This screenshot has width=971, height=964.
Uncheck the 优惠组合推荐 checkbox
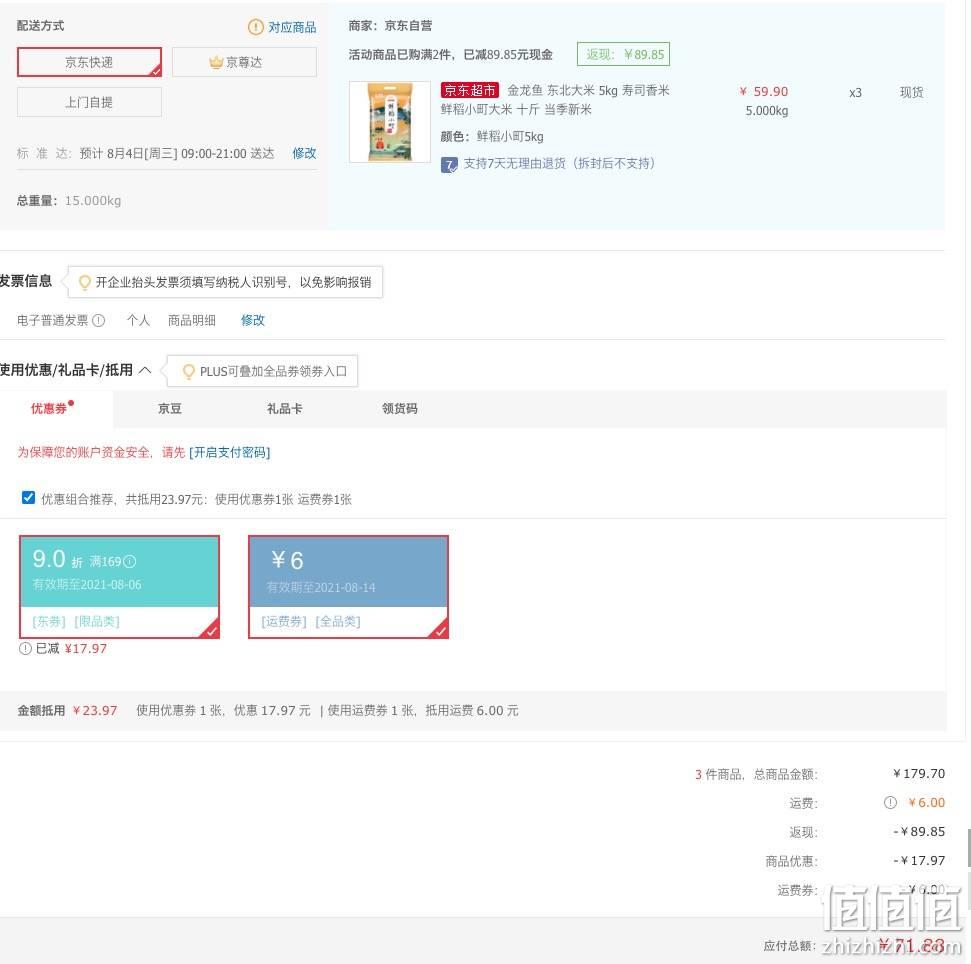[28, 498]
